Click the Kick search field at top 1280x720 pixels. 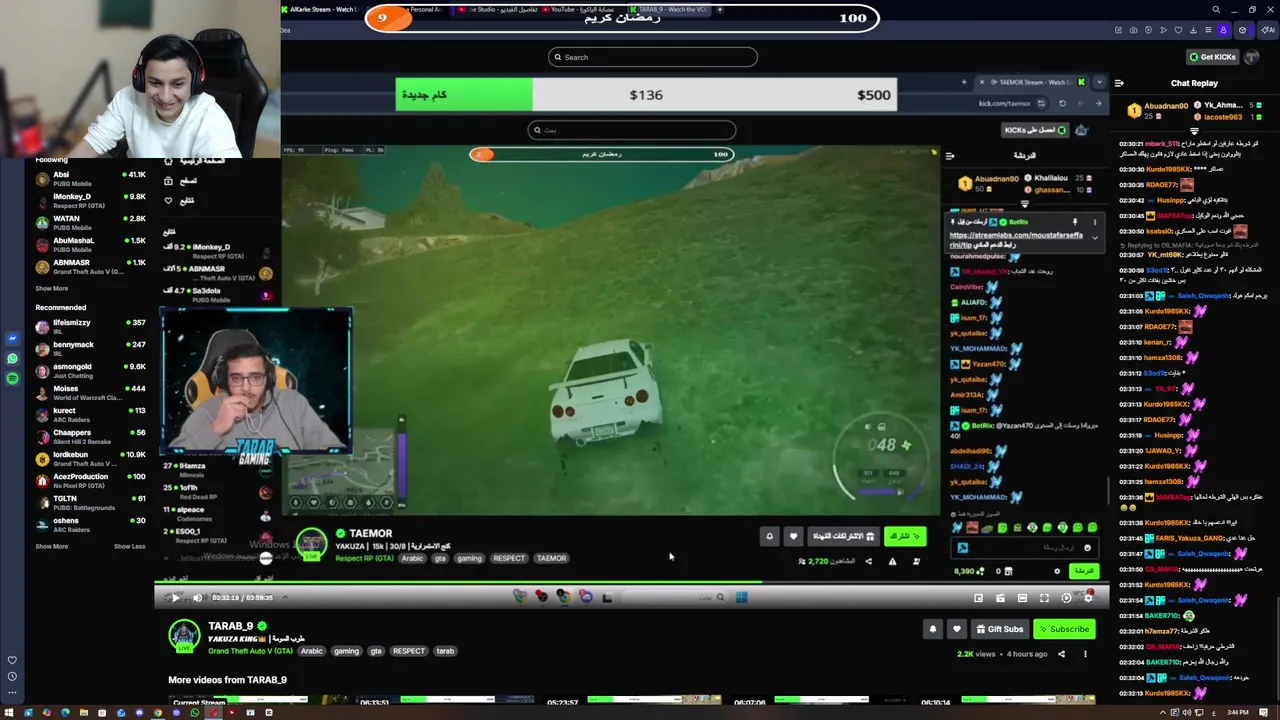[653, 57]
